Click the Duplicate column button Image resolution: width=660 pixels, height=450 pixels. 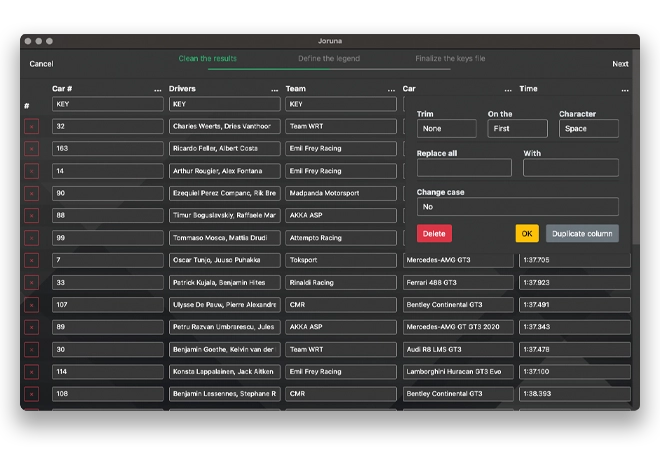pos(582,234)
